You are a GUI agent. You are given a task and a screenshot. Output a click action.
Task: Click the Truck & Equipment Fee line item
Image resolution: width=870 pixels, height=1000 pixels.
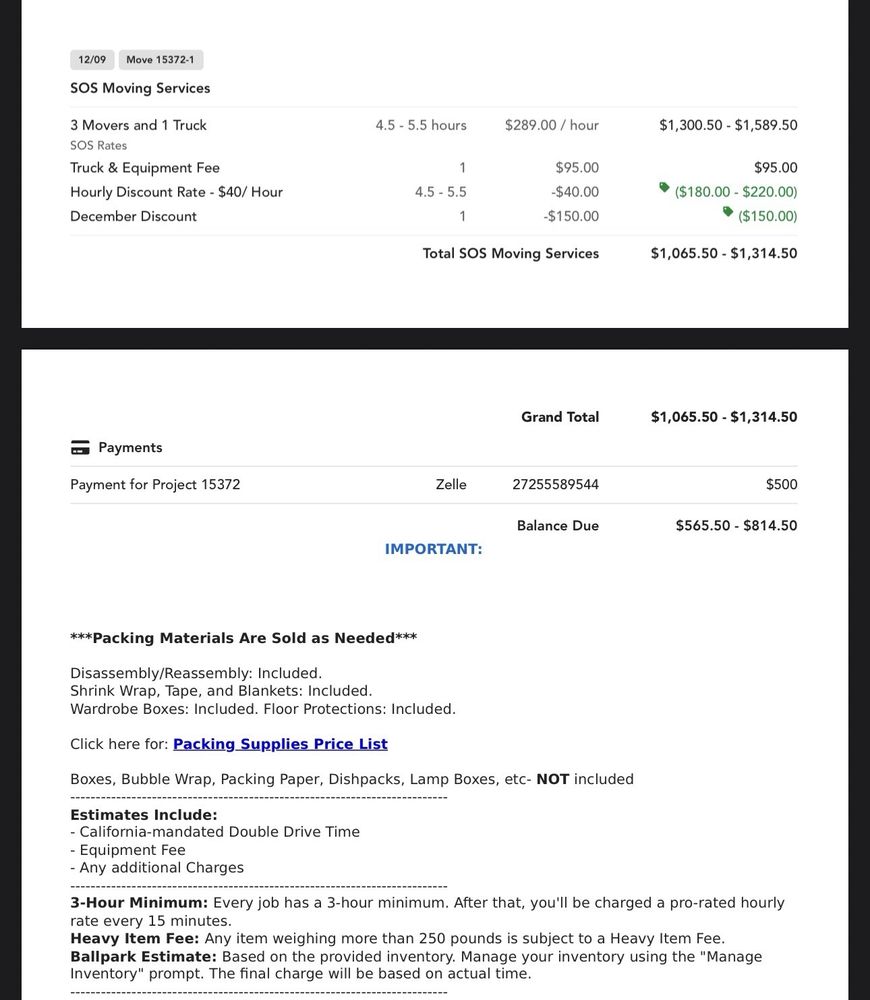145,168
